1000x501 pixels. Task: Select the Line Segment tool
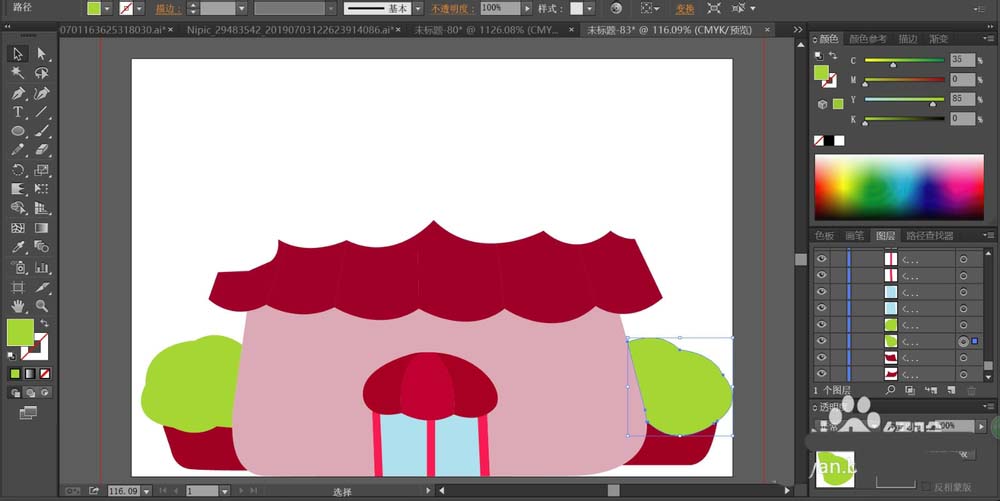(41, 112)
